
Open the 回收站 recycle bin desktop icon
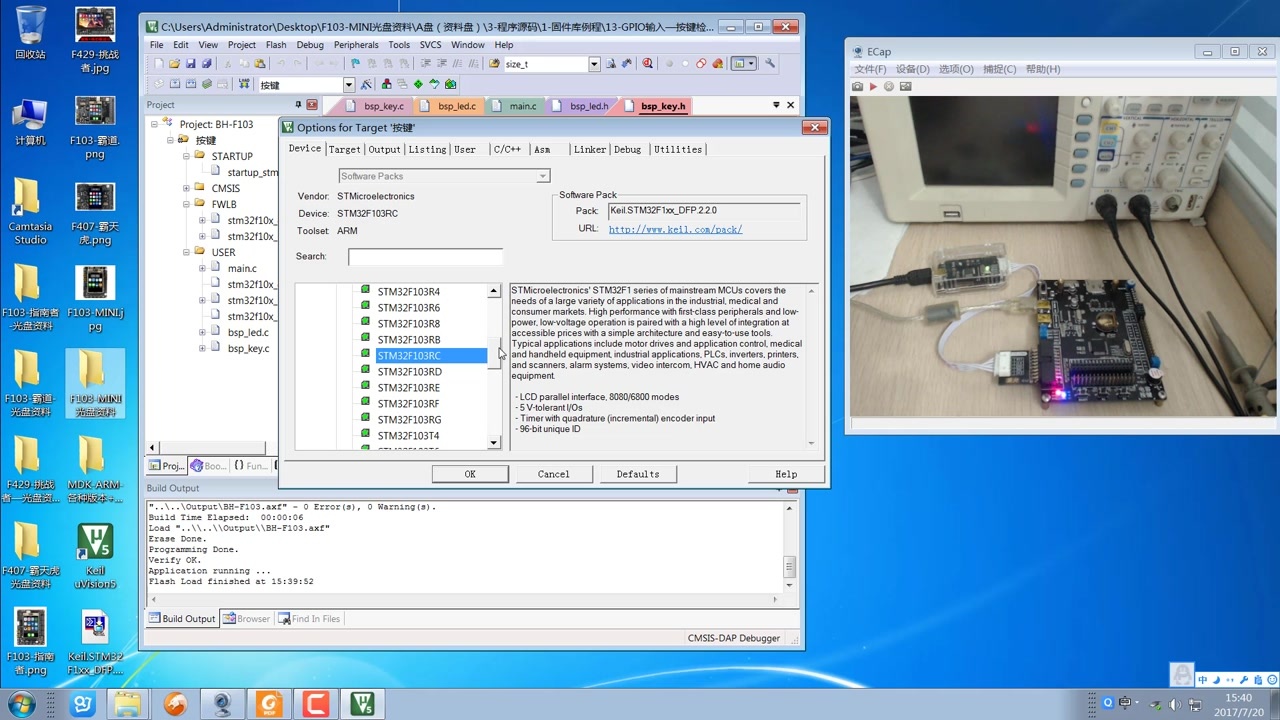(x=30, y=34)
